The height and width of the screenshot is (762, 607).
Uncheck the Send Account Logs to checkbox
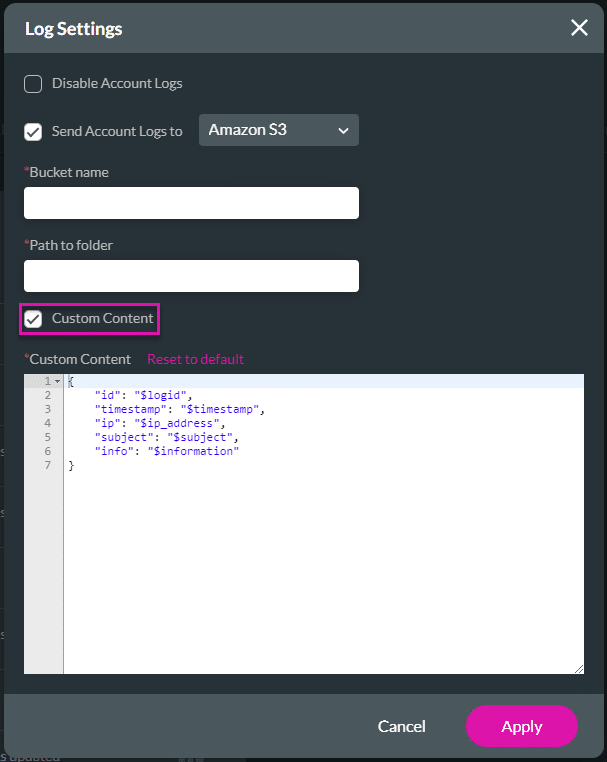[x=33, y=131]
